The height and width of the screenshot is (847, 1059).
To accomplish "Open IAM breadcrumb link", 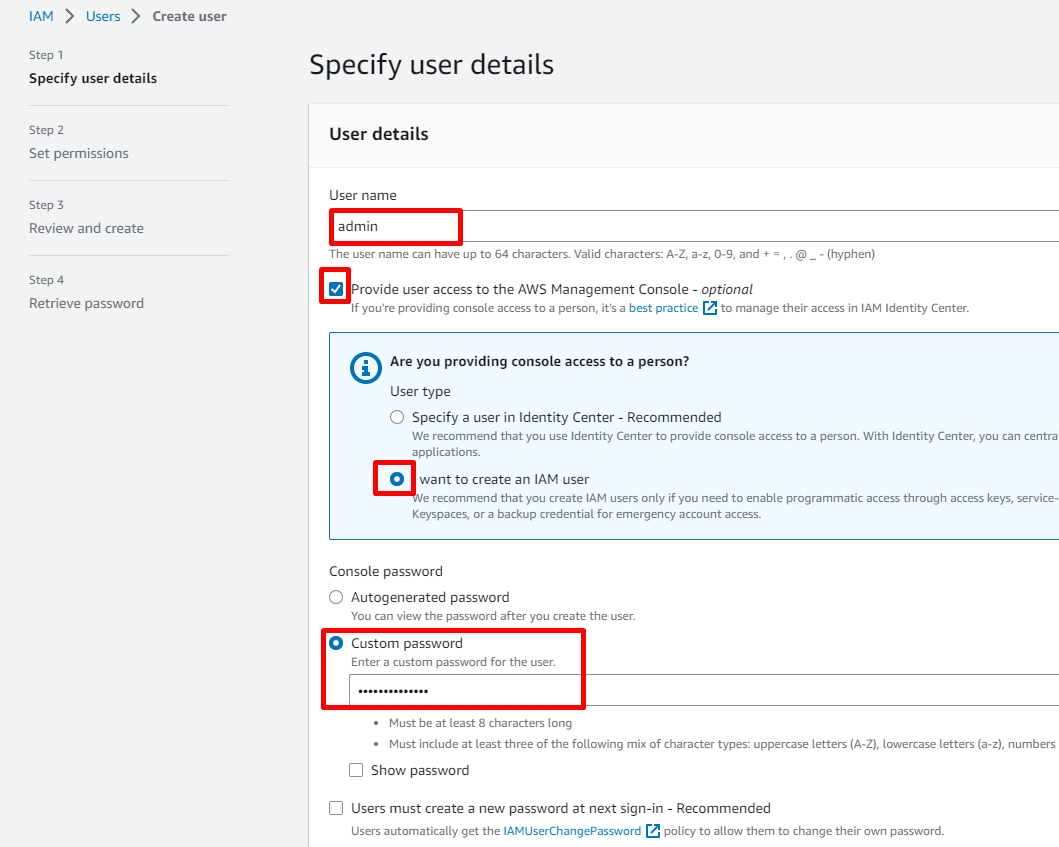I will click(41, 16).
